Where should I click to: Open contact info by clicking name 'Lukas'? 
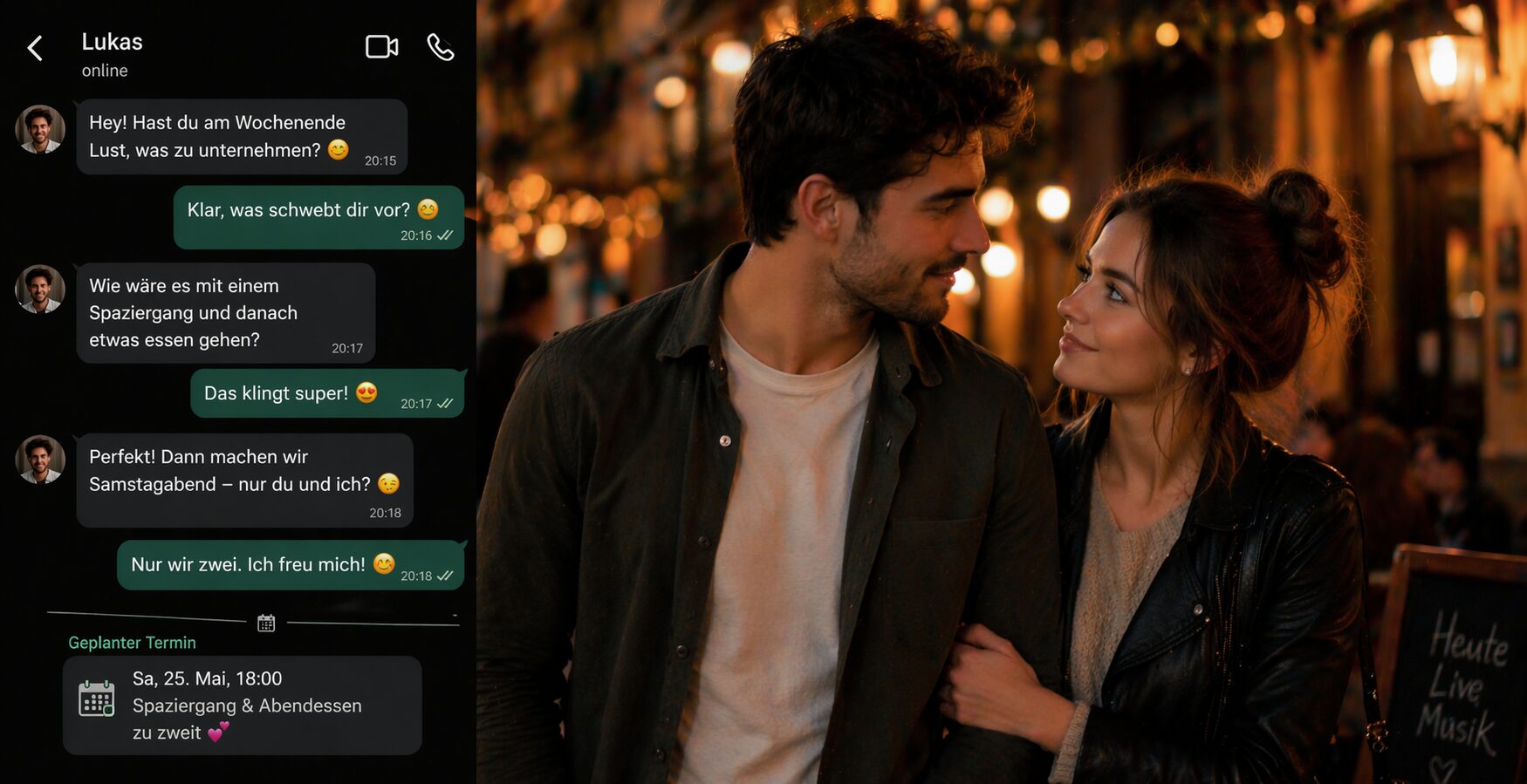point(112,42)
